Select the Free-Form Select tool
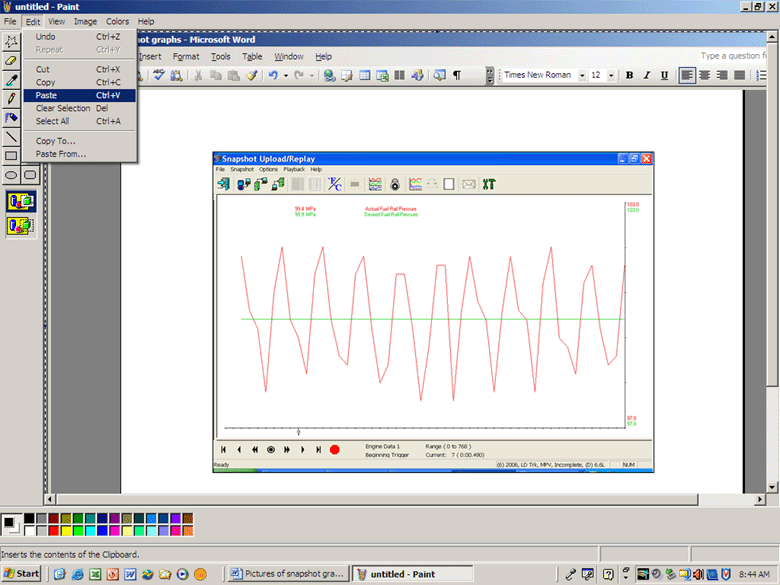The width and height of the screenshot is (780, 585). 12,41
